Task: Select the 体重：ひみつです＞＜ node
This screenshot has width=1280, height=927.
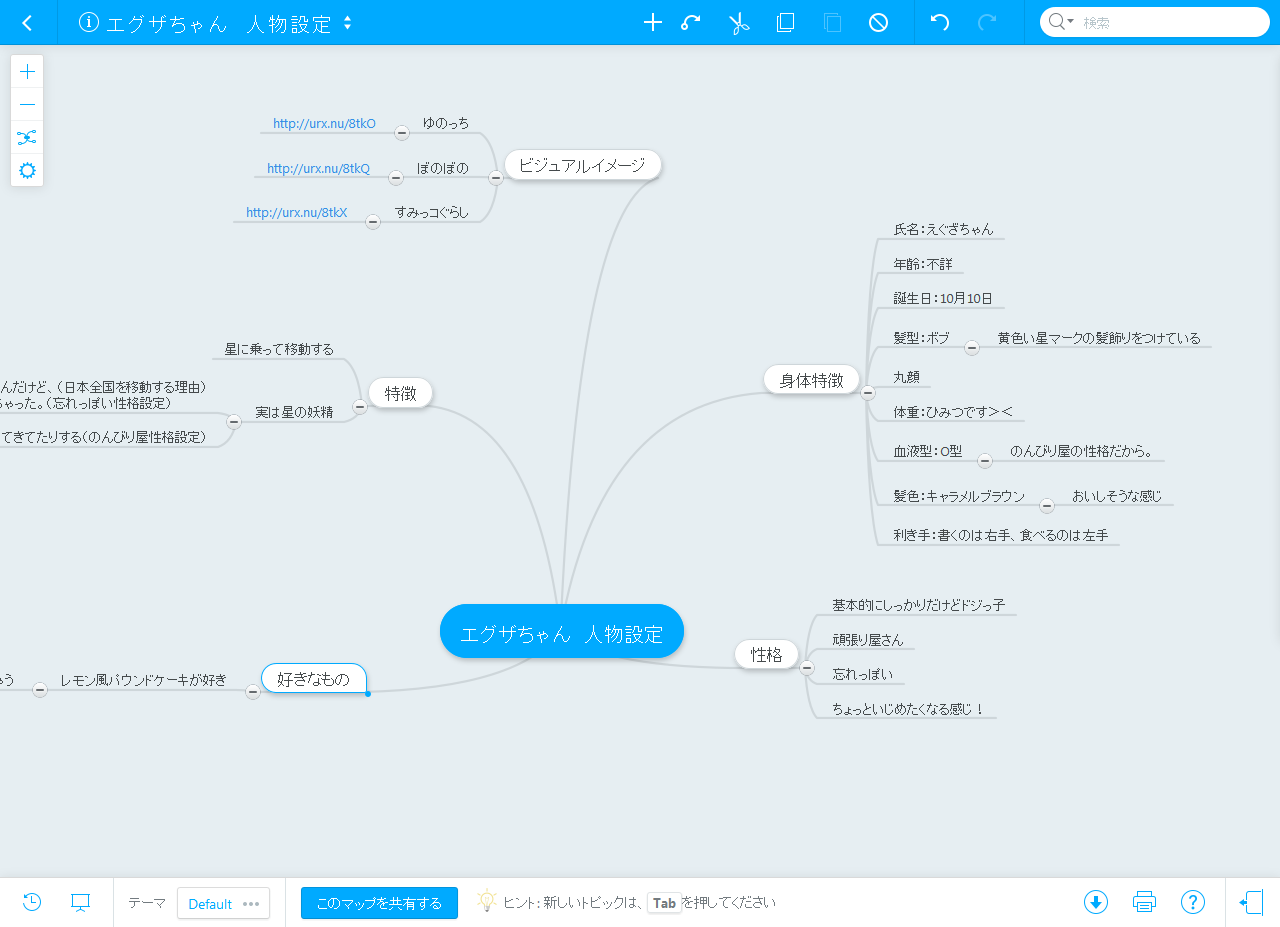Action: point(953,412)
